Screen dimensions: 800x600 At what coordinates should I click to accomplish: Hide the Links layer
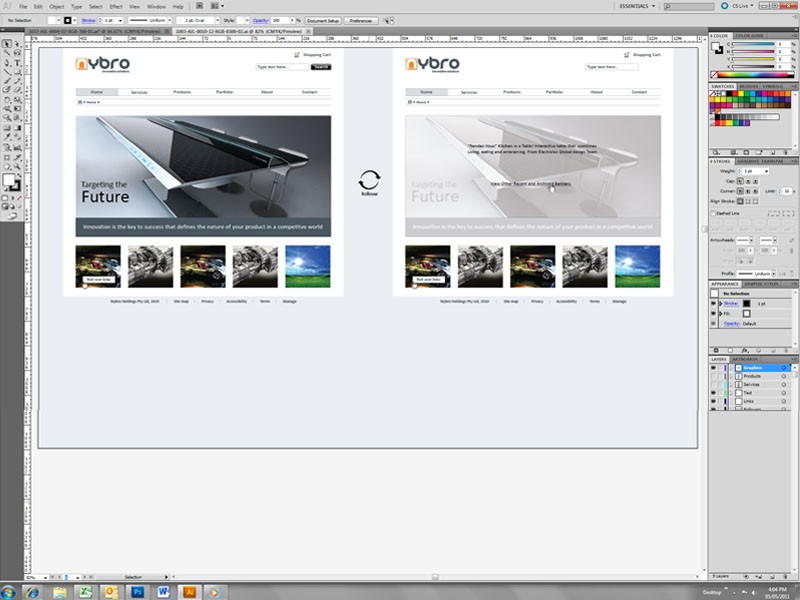713,401
